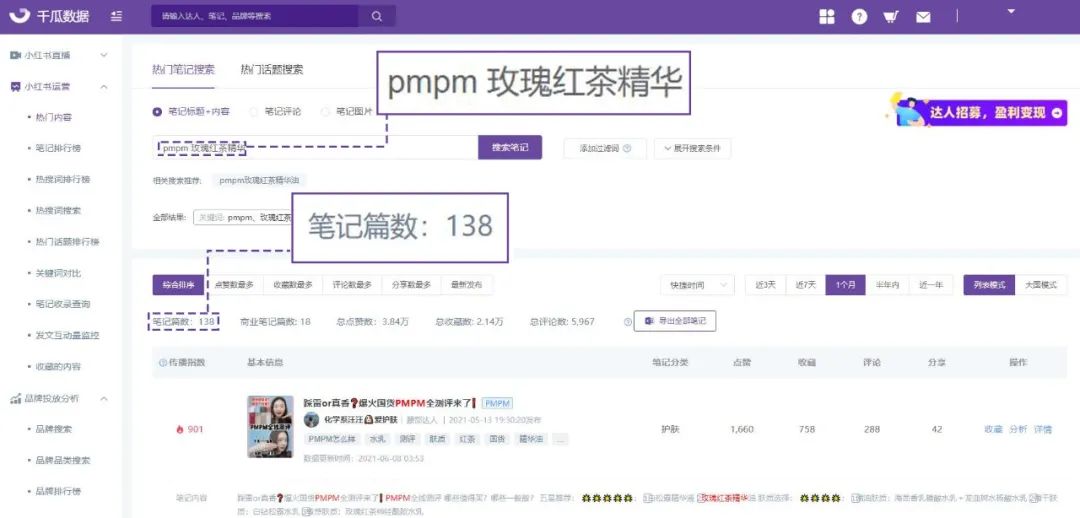This screenshot has height=518, width=1080.
Task: Open 品牌搜索 in sidebar
Action: pos(54,428)
